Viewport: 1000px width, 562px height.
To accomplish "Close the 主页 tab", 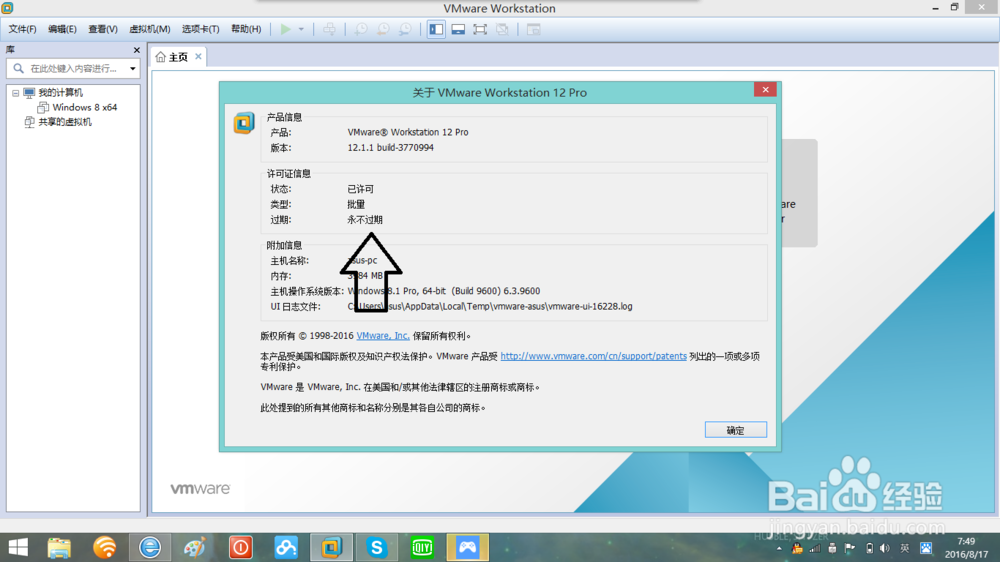I will coord(198,56).
